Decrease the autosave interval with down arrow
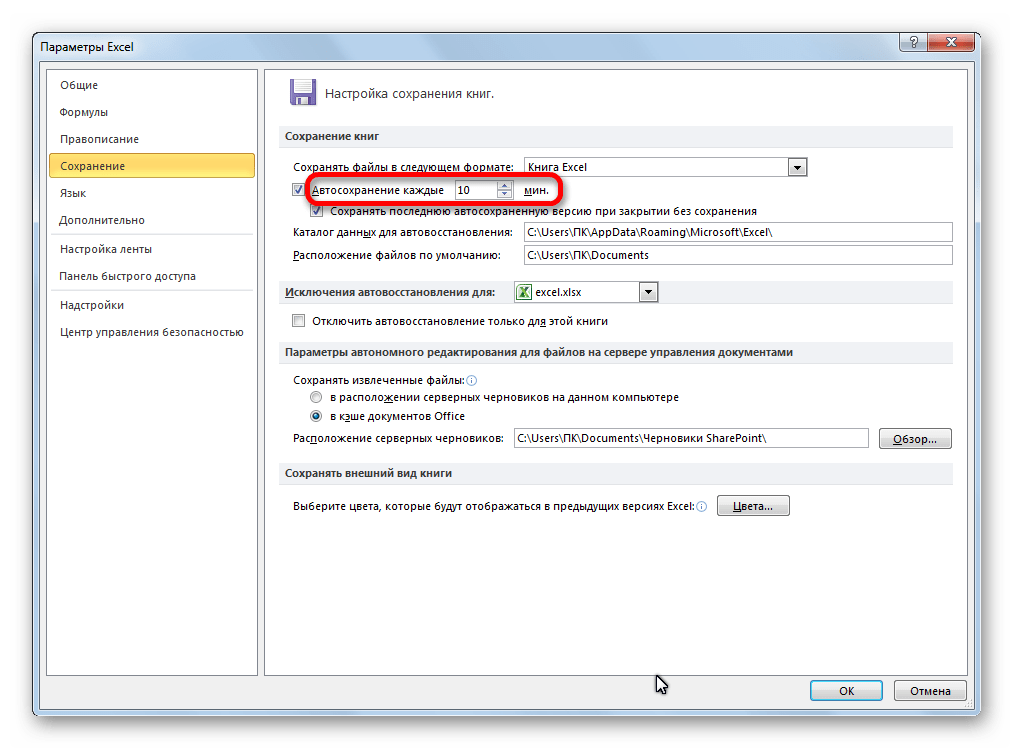The height and width of the screenshot is (749, 1014). point(504,194)
